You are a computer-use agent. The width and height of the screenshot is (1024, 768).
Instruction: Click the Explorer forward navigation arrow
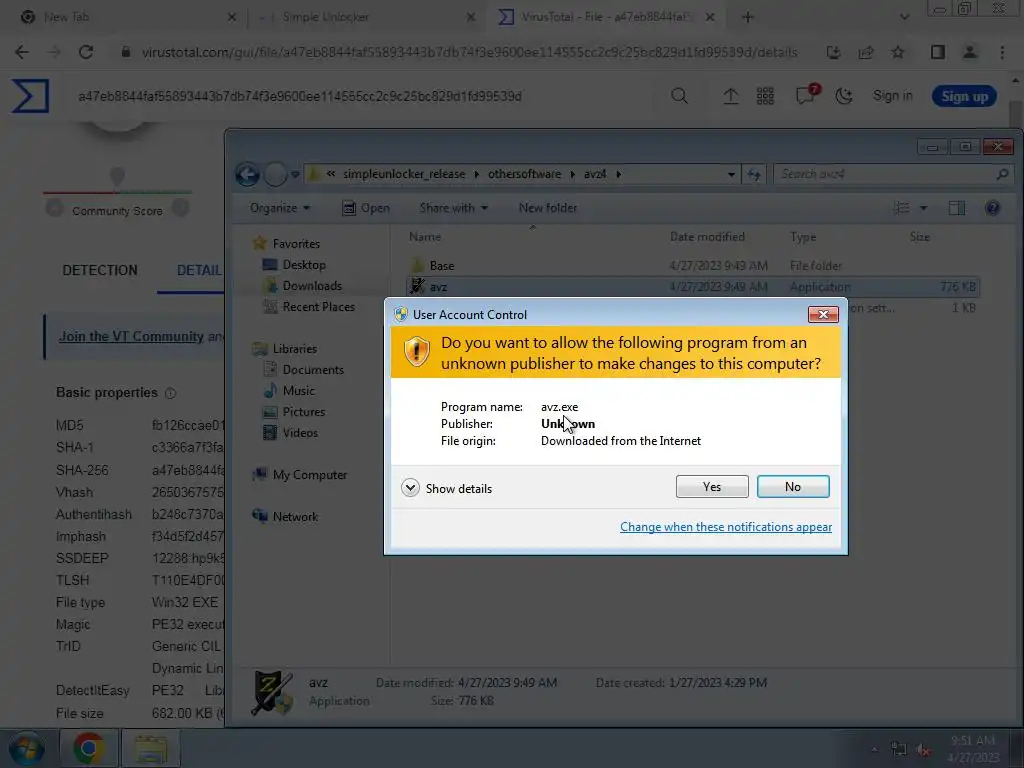point(275,174)
